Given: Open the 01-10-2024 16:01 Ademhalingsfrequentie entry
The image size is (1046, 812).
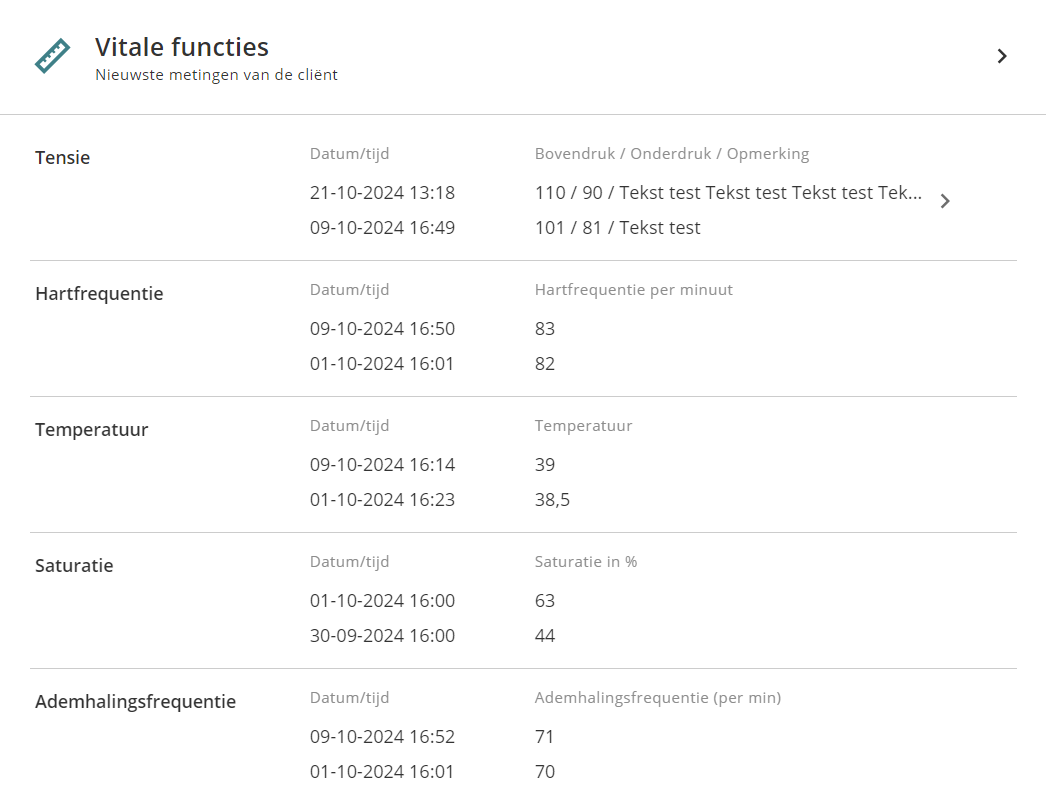Looking at the screenshot, I should [382, 772].
